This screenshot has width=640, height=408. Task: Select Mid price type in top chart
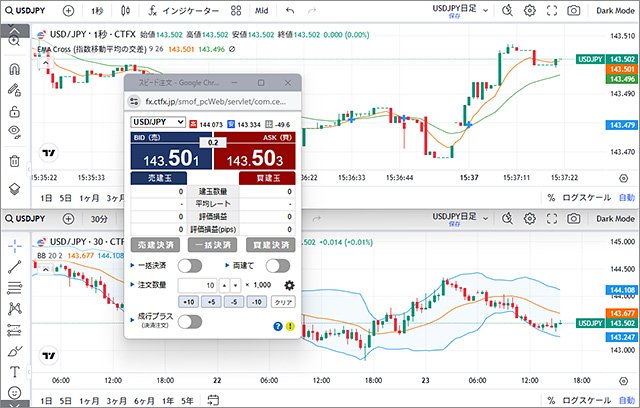click(261, 11)
